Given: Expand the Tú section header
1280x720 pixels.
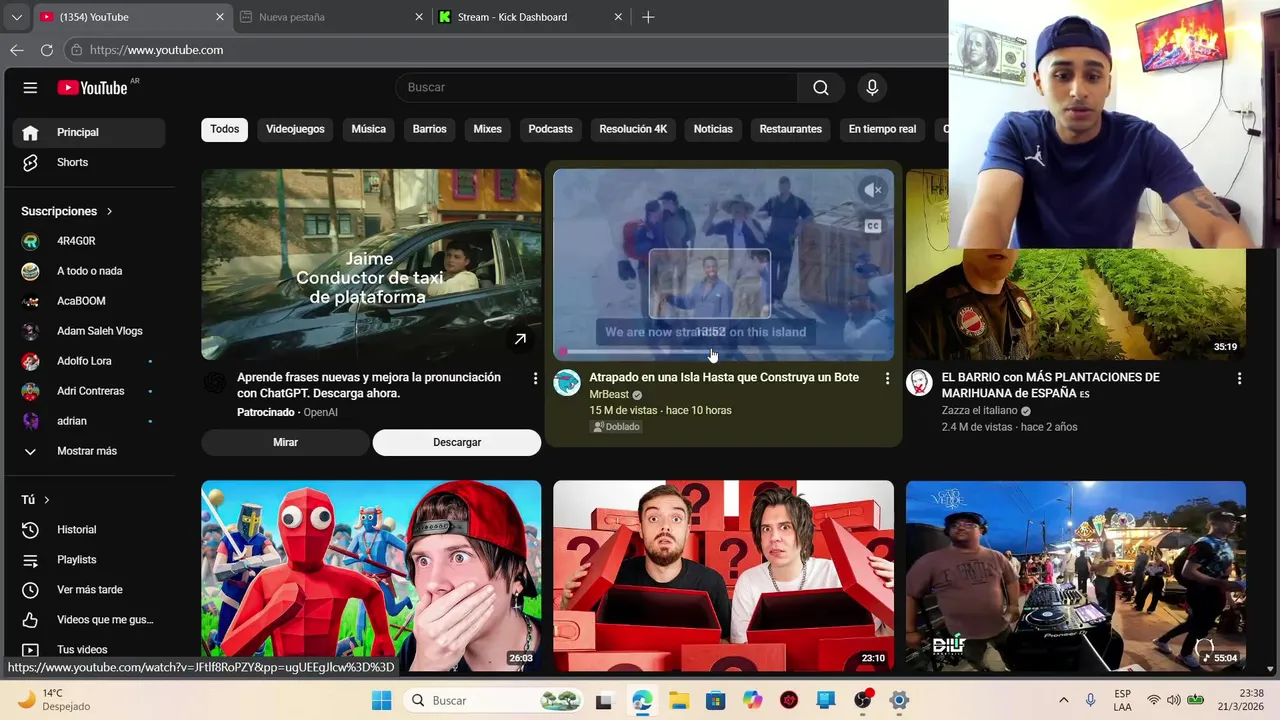Looking at the screenshot, I should coord(36,500).
